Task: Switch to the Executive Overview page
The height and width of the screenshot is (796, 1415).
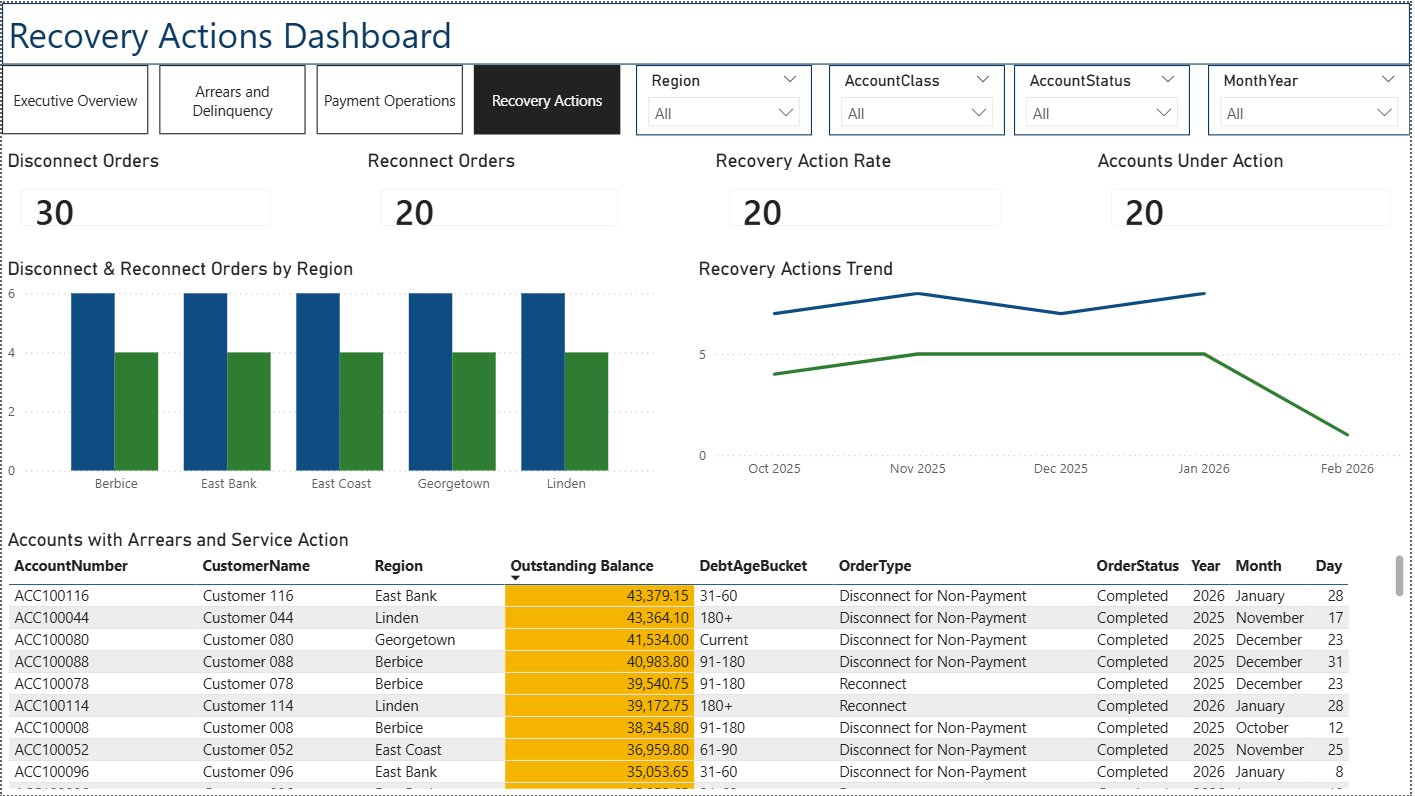Action: 76,100
